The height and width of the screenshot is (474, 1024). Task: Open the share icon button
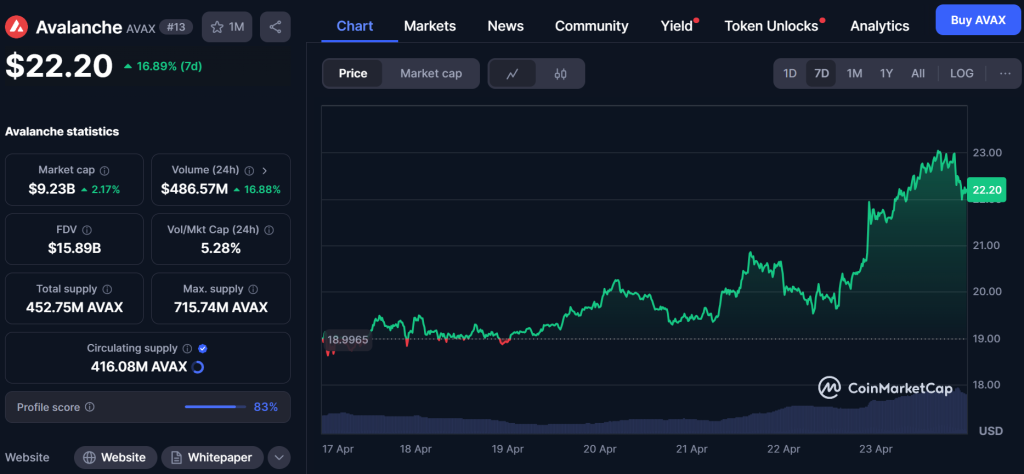(275, 27)
